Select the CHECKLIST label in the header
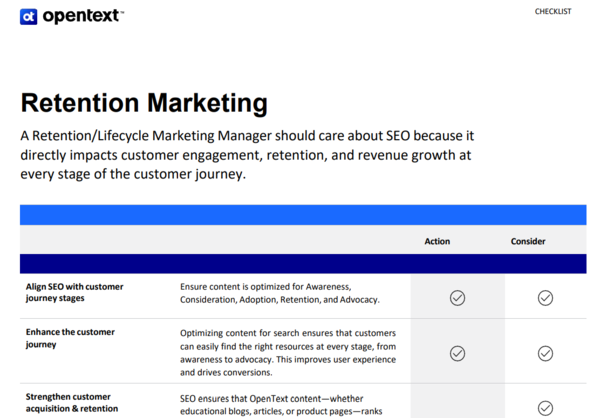 click(x=553, y=12)
